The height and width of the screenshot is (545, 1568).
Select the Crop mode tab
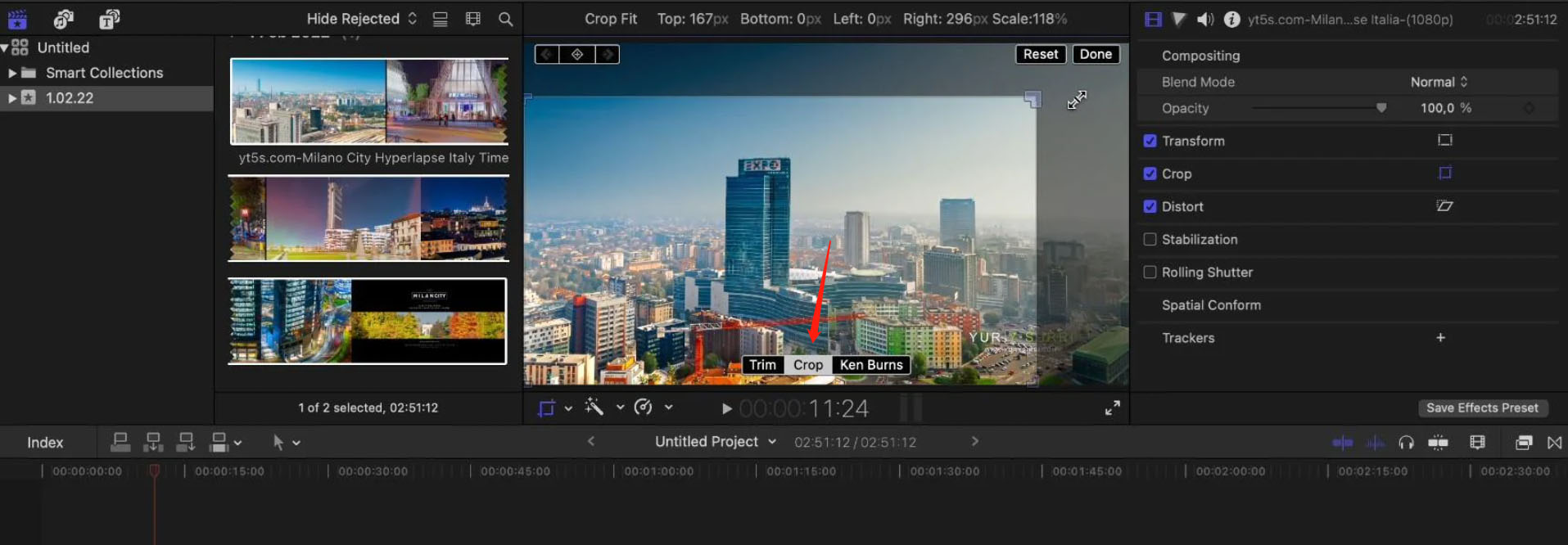(x=808, y=365)
